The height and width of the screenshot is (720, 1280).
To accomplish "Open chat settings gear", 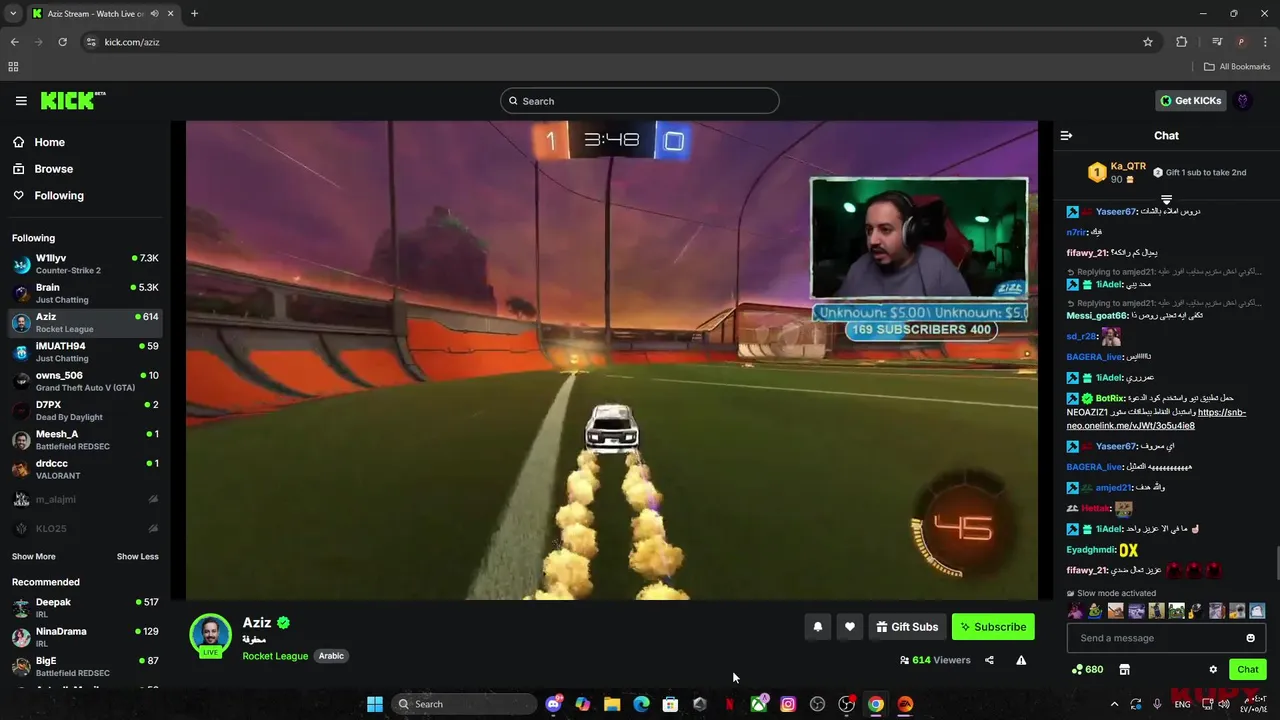I will (x=1213, y=670).
